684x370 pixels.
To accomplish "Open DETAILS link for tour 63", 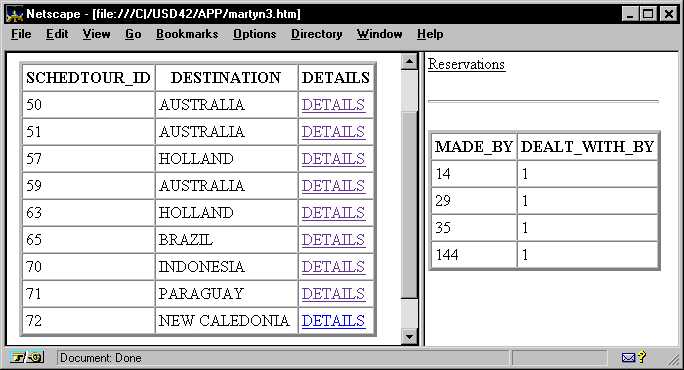I will pyautogui.click(x=333, y=213).
